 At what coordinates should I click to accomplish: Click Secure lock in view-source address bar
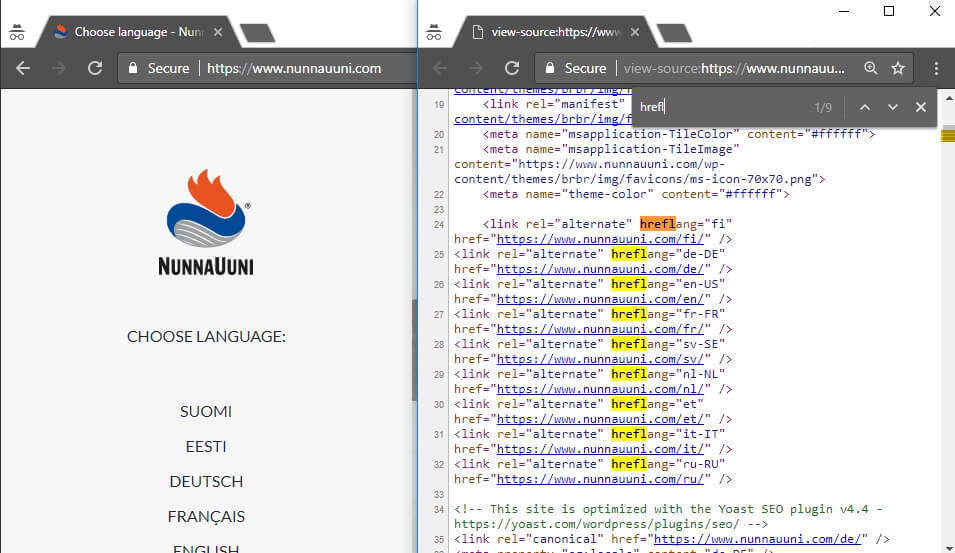click(x=549, y=68)
